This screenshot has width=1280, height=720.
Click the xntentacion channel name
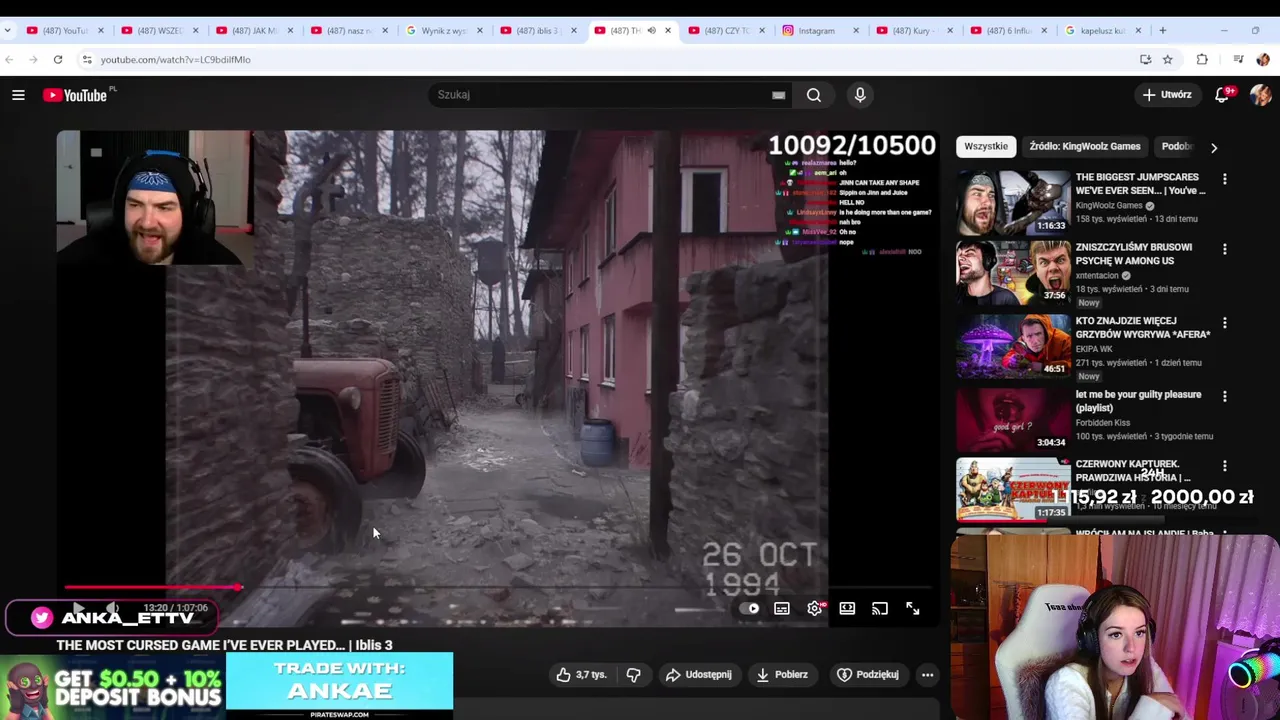[1097, 276]
